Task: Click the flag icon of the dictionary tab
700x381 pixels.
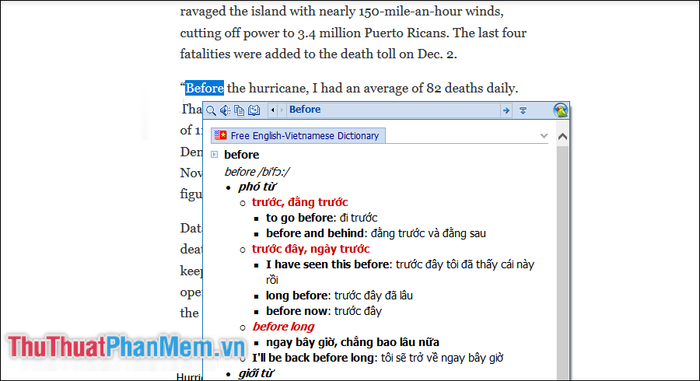Action: [221, 135]
